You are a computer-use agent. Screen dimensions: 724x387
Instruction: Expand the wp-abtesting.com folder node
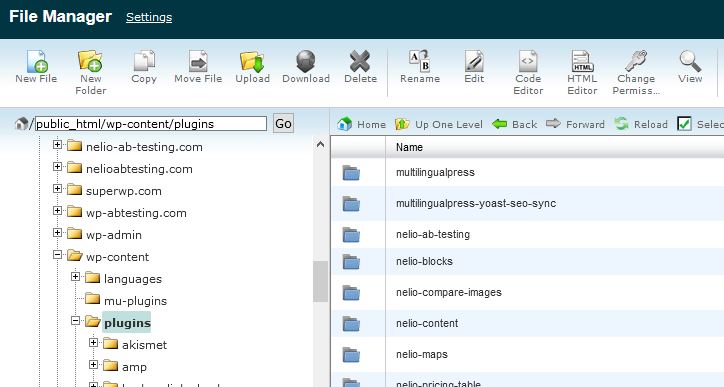(57, 211)
